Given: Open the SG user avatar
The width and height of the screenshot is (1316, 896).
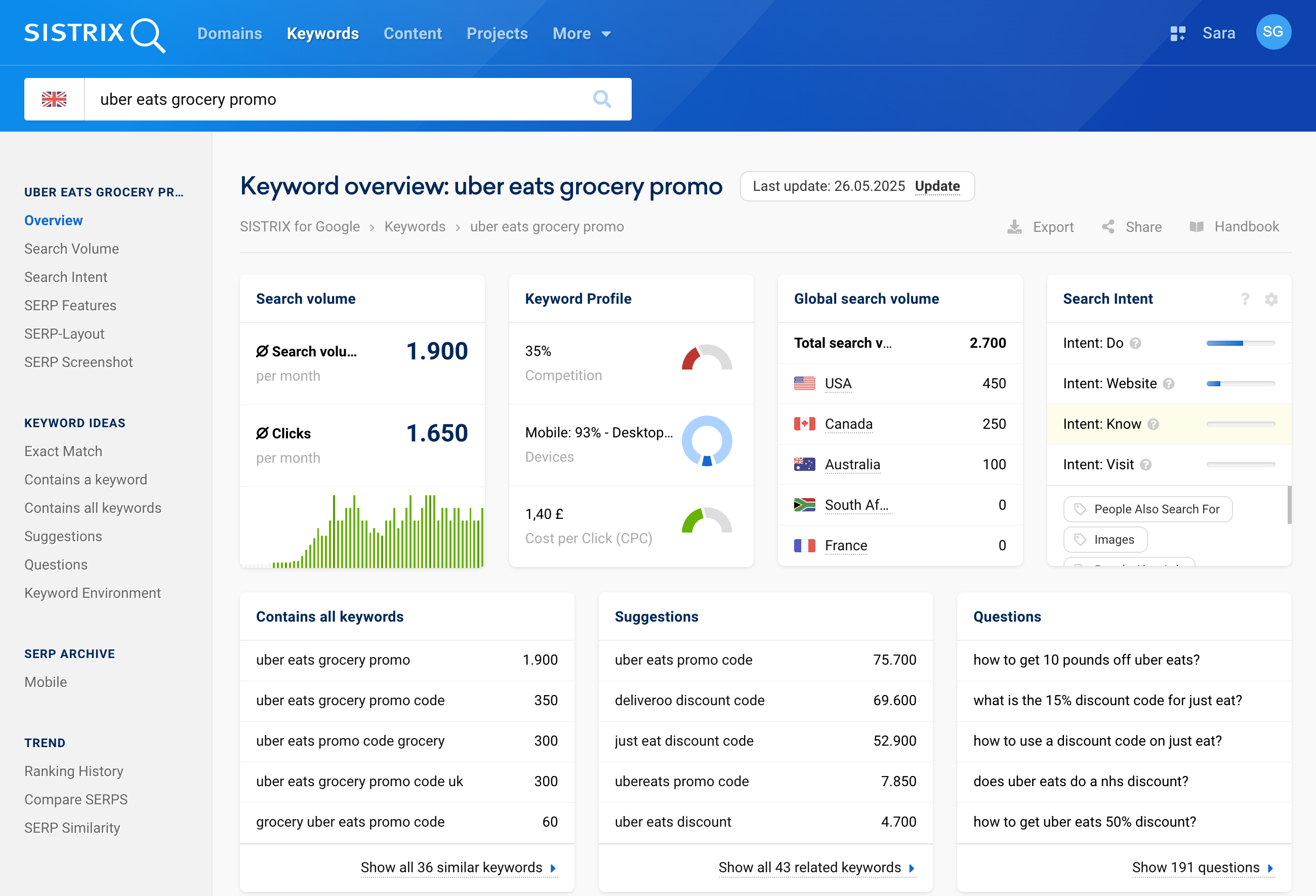Looking at the screenshot, I should (x=1272, y=32).
